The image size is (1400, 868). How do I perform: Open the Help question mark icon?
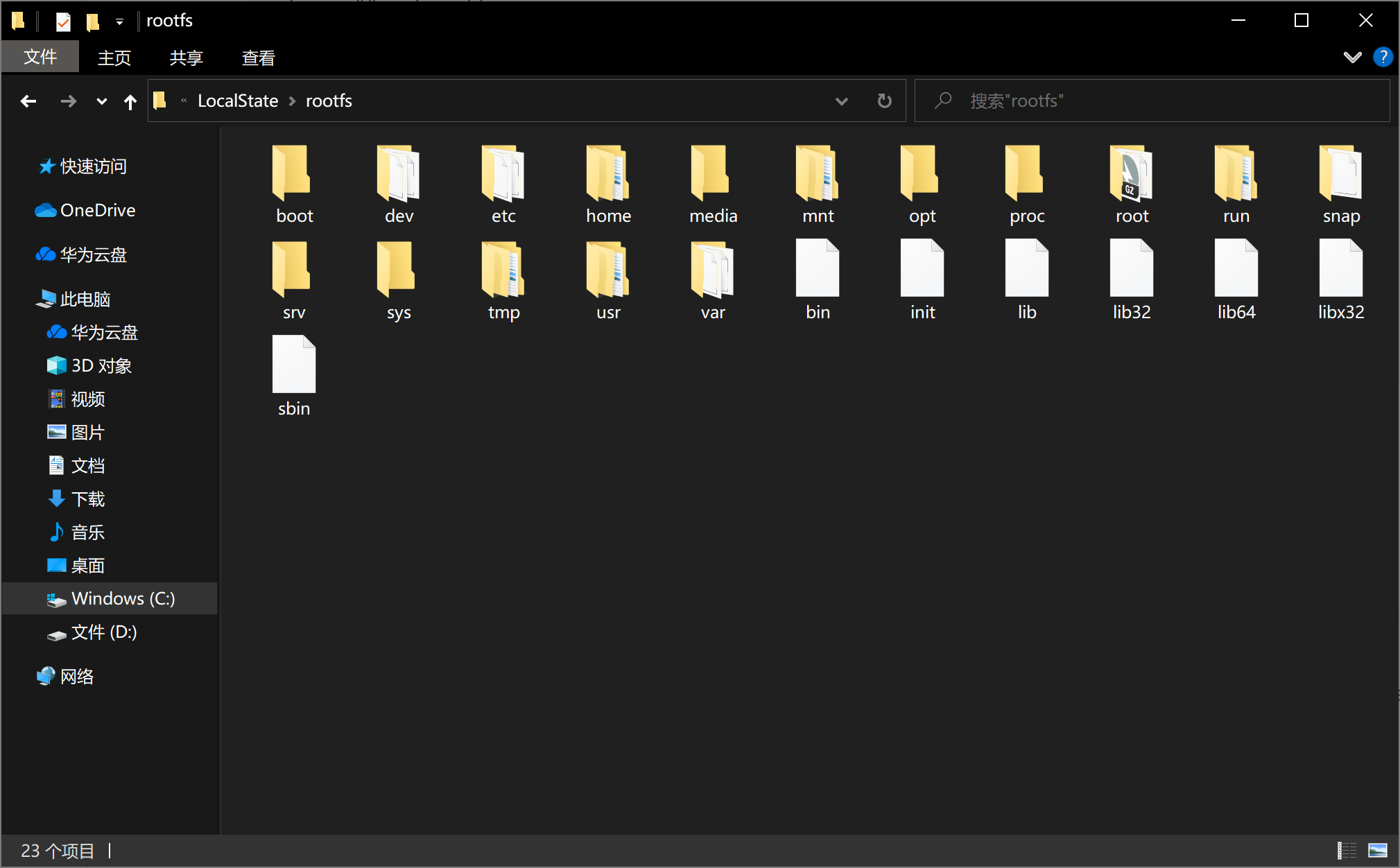[x=1383, y=57]
